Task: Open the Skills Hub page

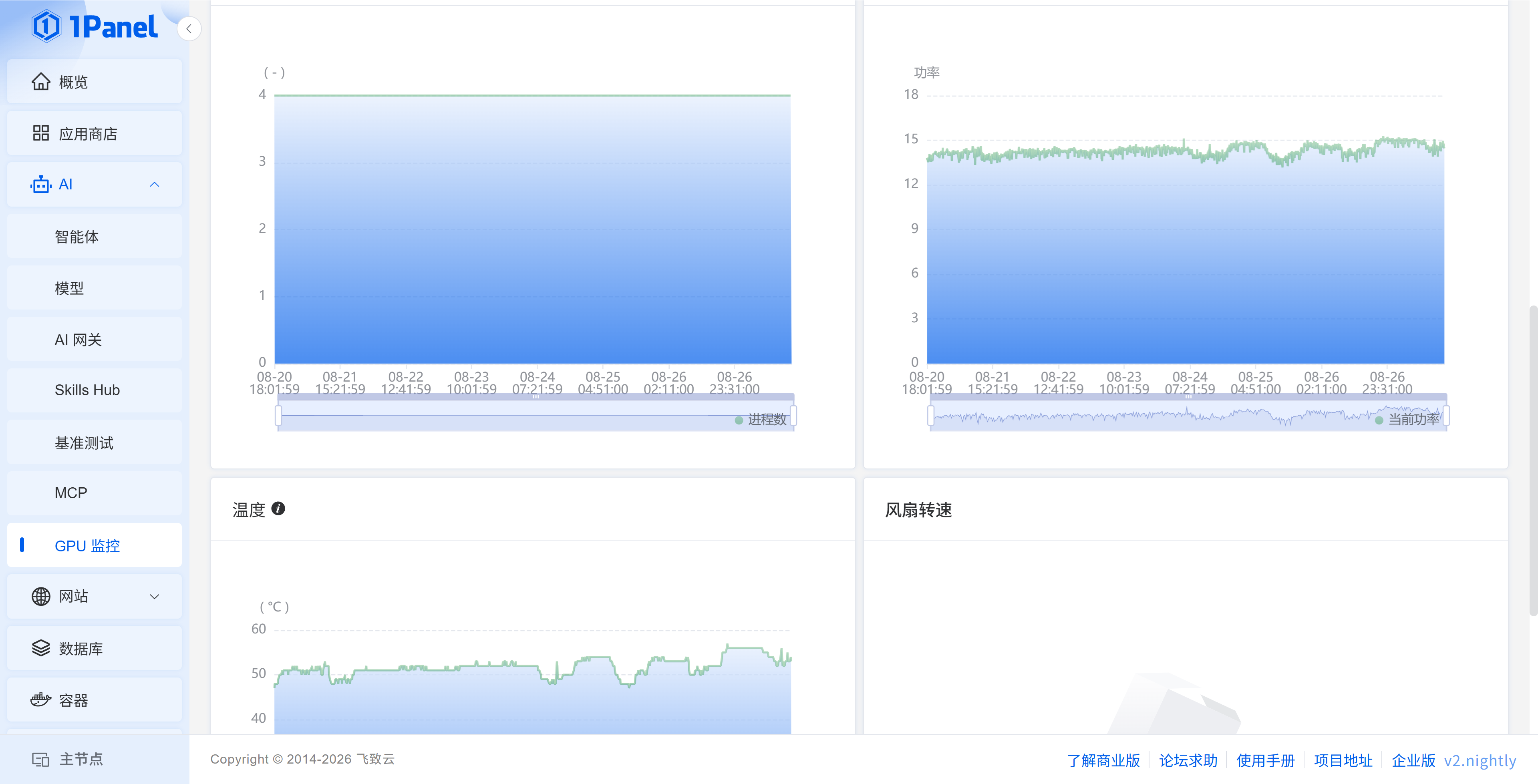Action: 95,390
